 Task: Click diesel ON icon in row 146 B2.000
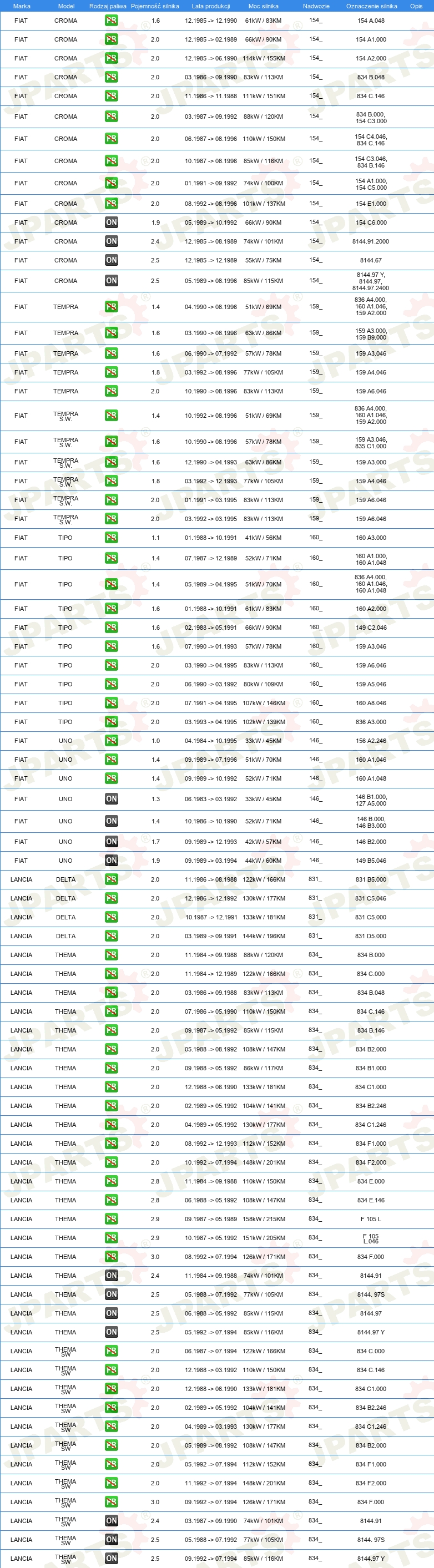(112, 842)
